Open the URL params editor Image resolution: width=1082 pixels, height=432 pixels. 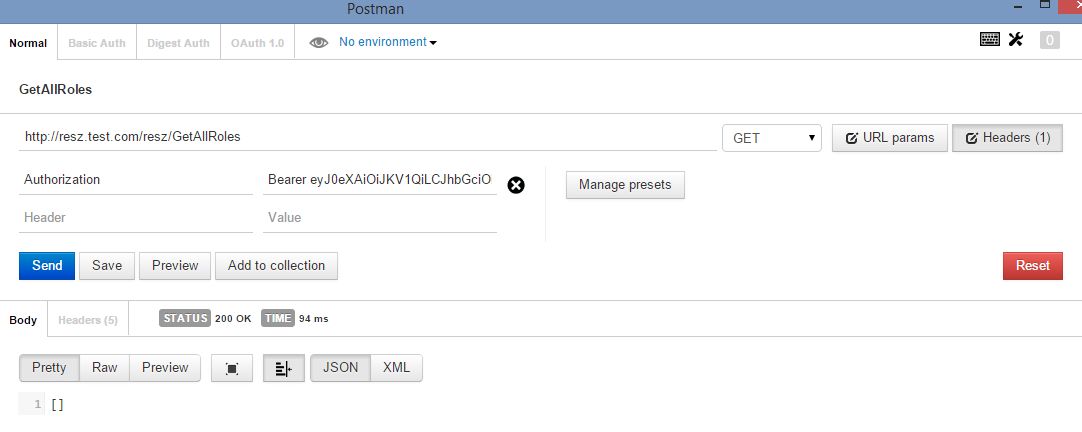[x=889, y=138]
